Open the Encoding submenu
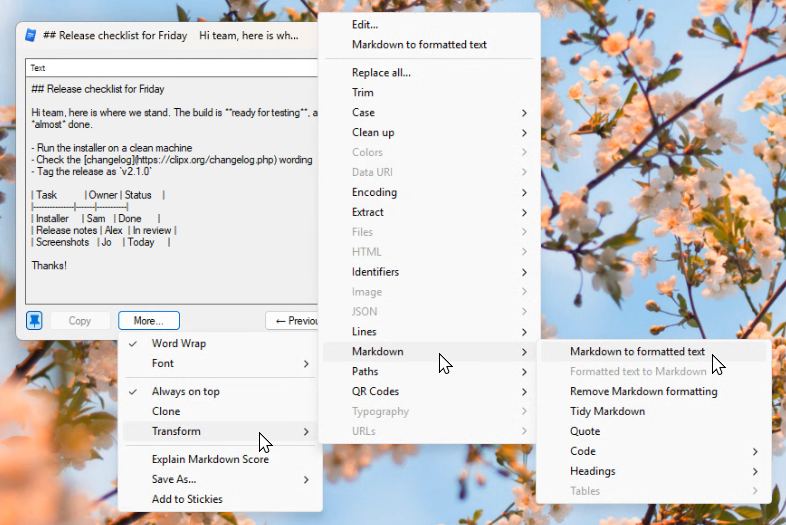This screenshot has width=786, height=525. (429, 193)
